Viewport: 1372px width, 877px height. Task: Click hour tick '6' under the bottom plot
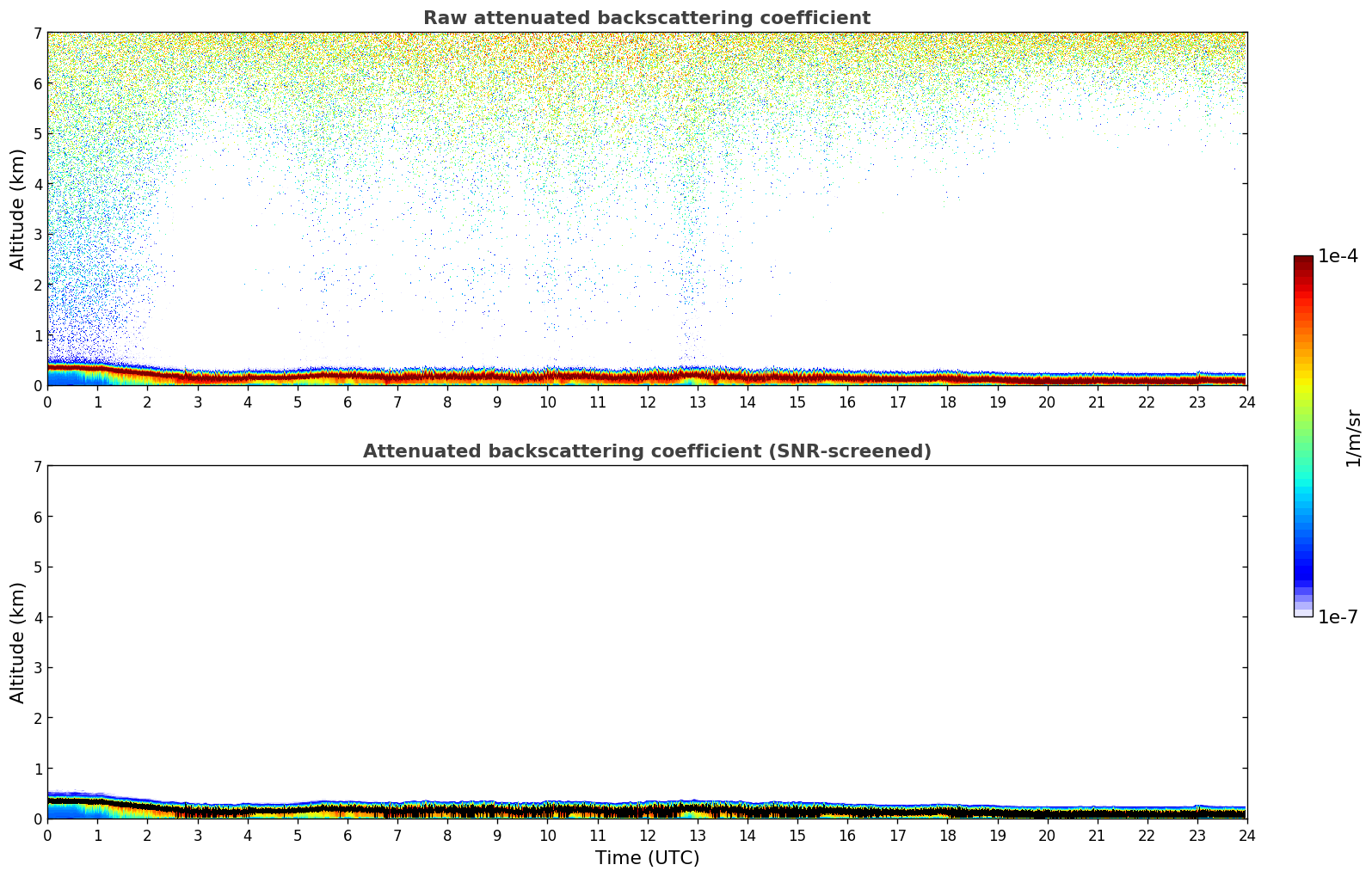coord(348,835)
